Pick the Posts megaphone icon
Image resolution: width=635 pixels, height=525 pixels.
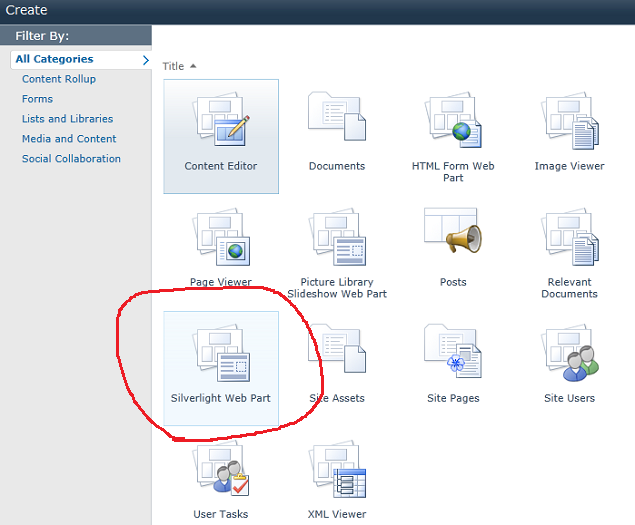click(453, 230)
